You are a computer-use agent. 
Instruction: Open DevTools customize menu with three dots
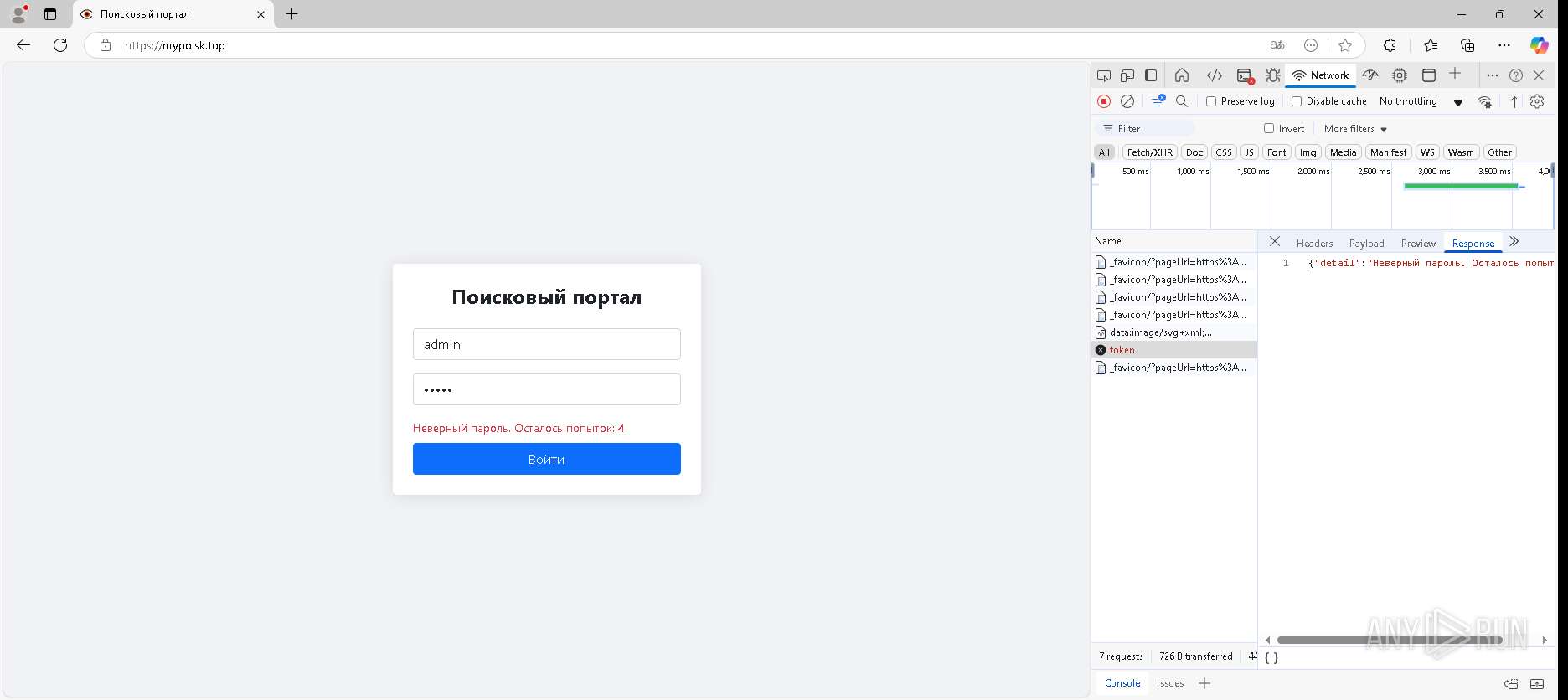pyautogui.click(x=1493, y=75)
